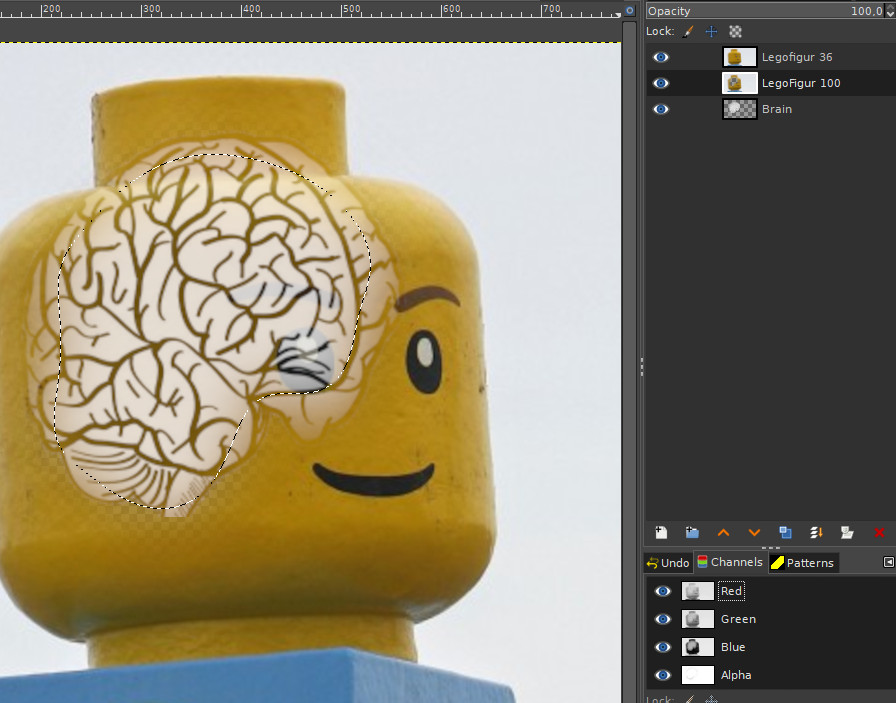
Task: Switch to the Patterns tab
Action: pos(803,563)
